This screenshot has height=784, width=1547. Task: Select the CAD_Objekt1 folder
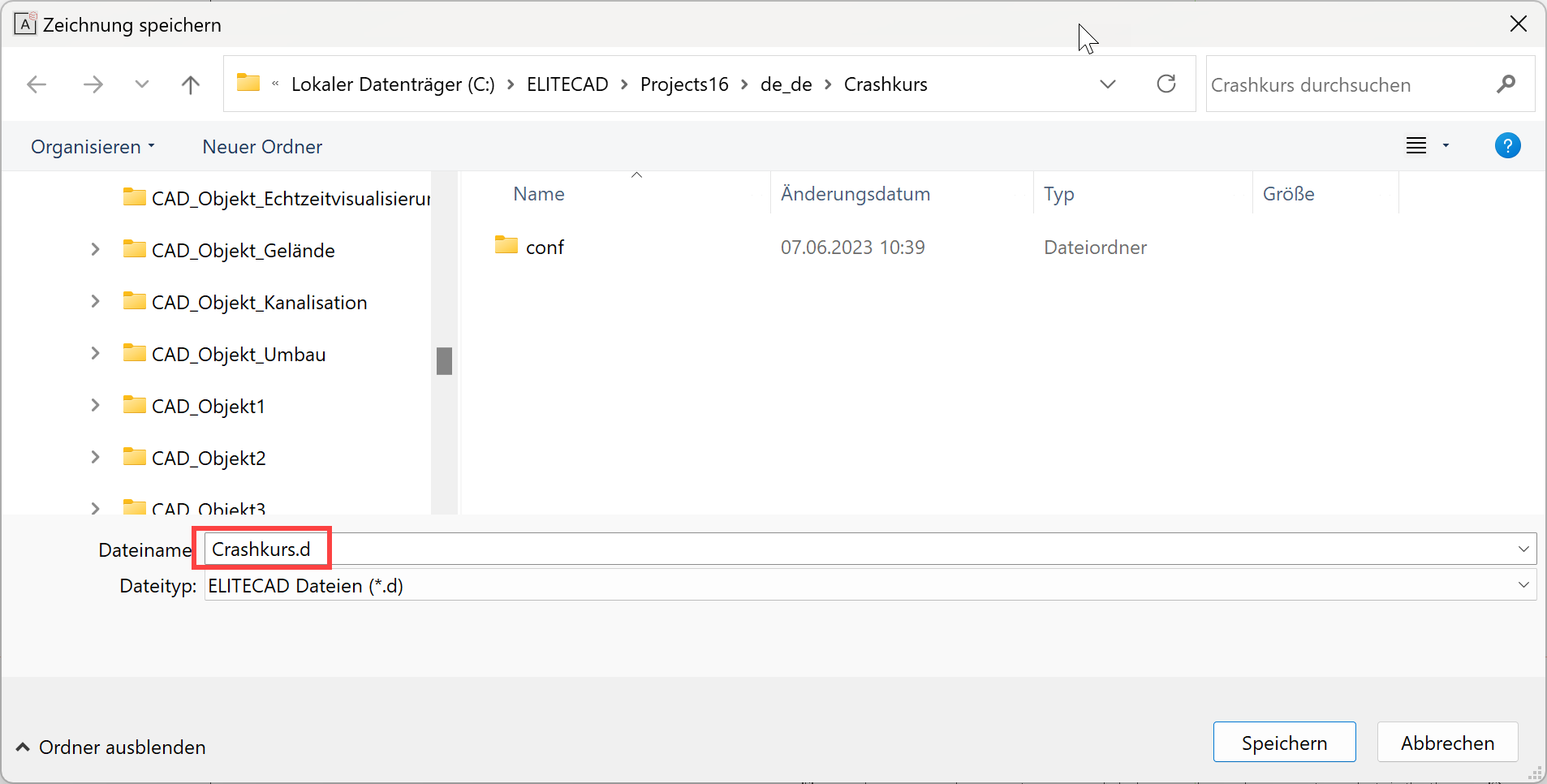[x=194, y=406]
